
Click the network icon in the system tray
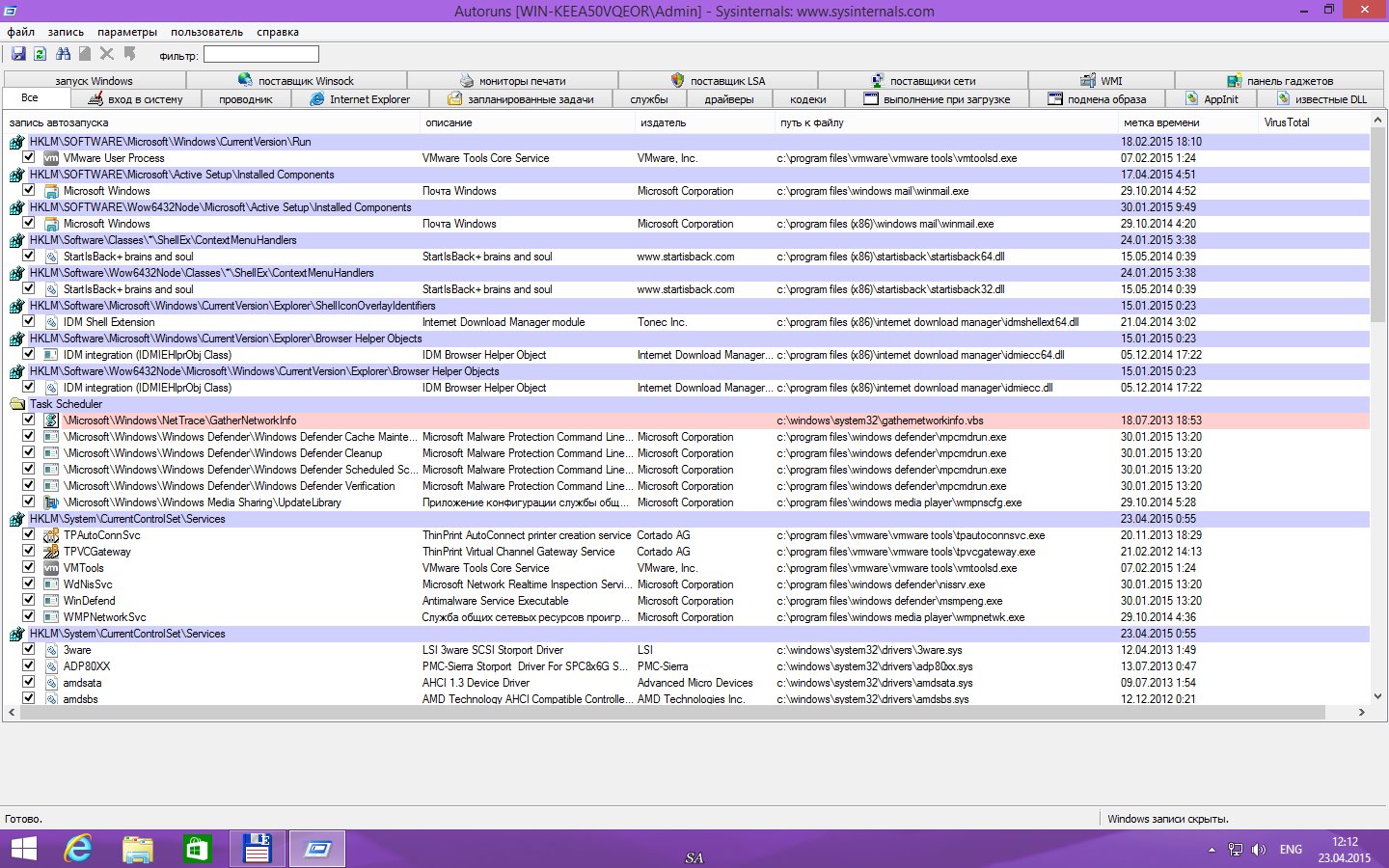coord(1235,850)
